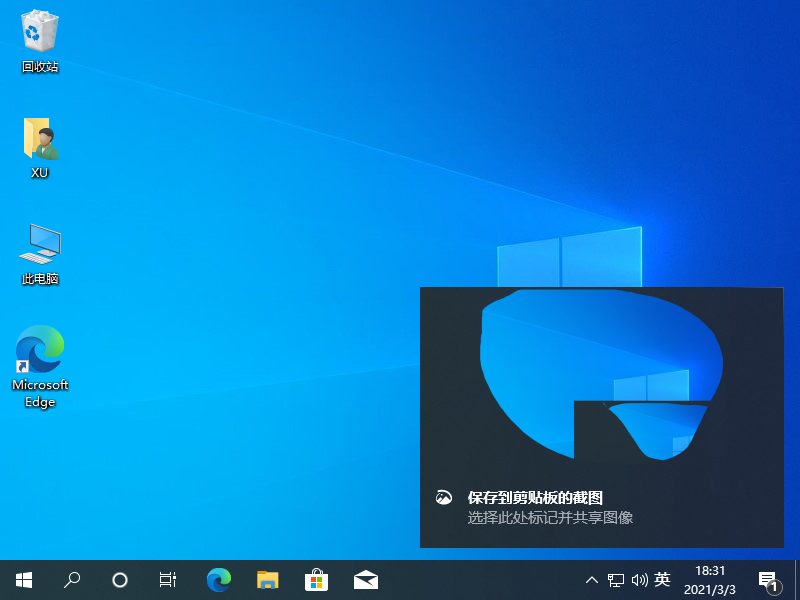
Task: Open Microsoft Store from the taskbar
Action: click(316, 579)
